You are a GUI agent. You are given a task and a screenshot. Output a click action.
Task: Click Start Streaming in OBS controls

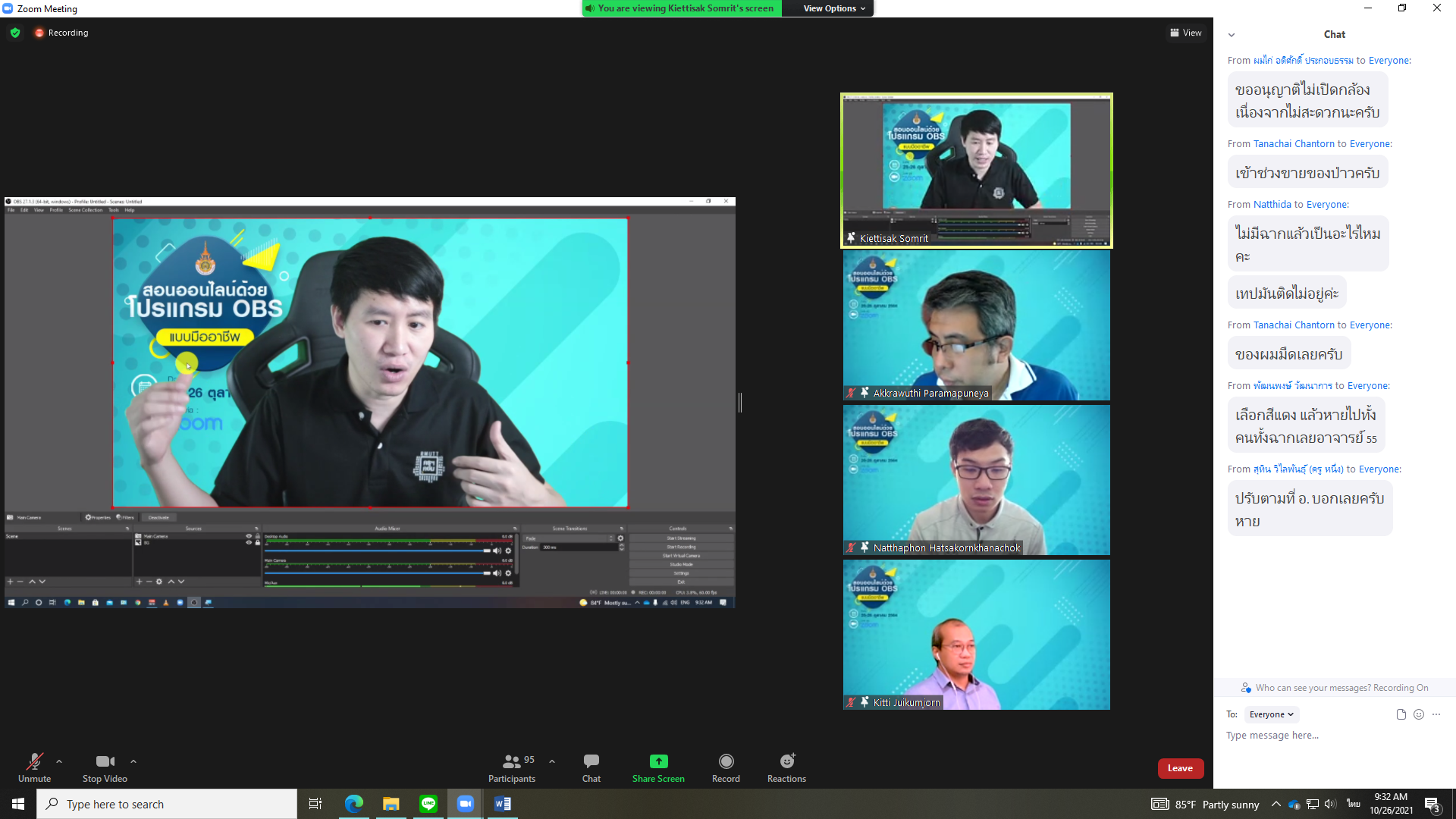(681, 538)
